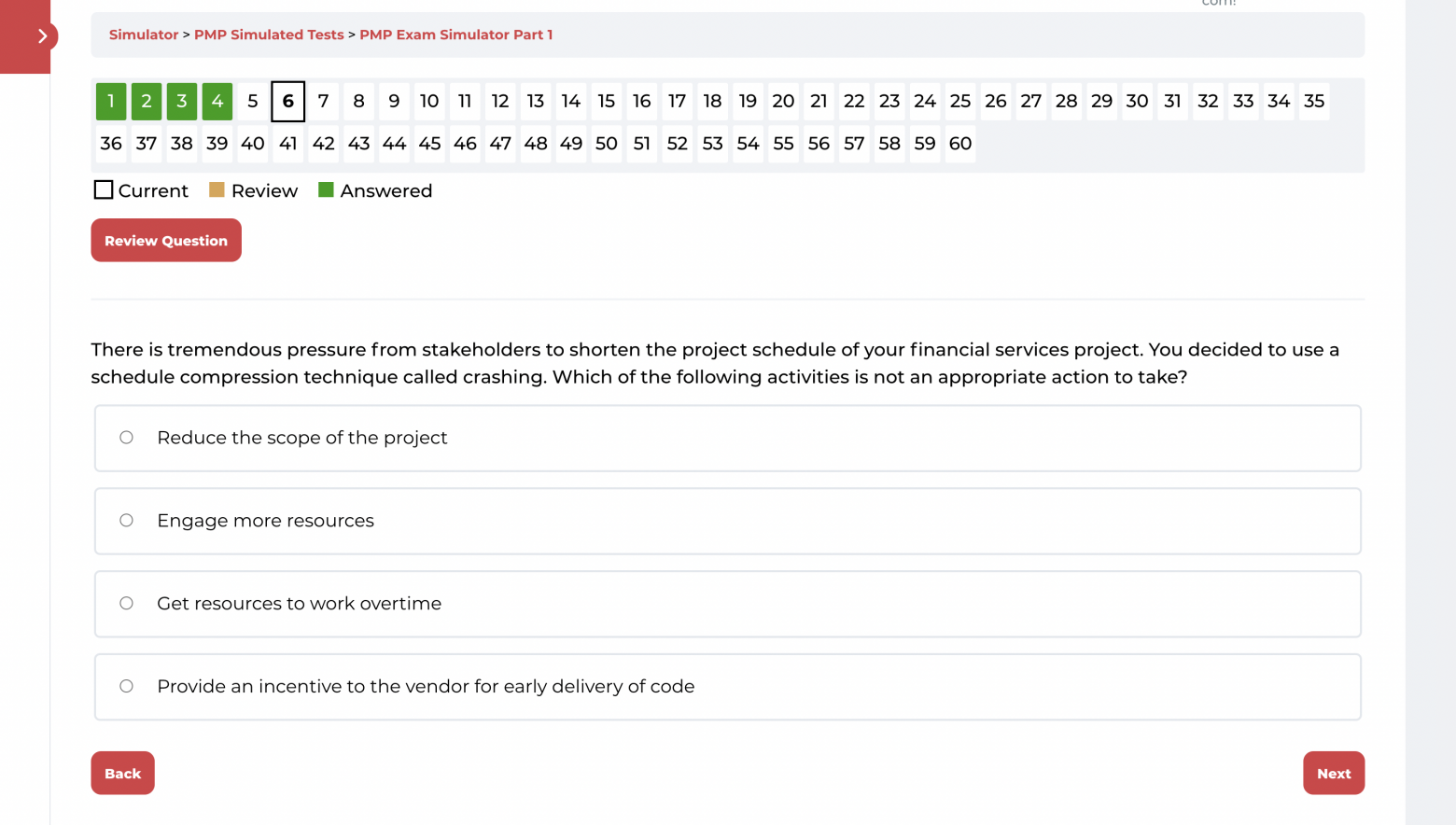Select 'Reduce the scope of the project' option
The width and height of the screenshot is (1456, 825).
(x=127, y=438)
